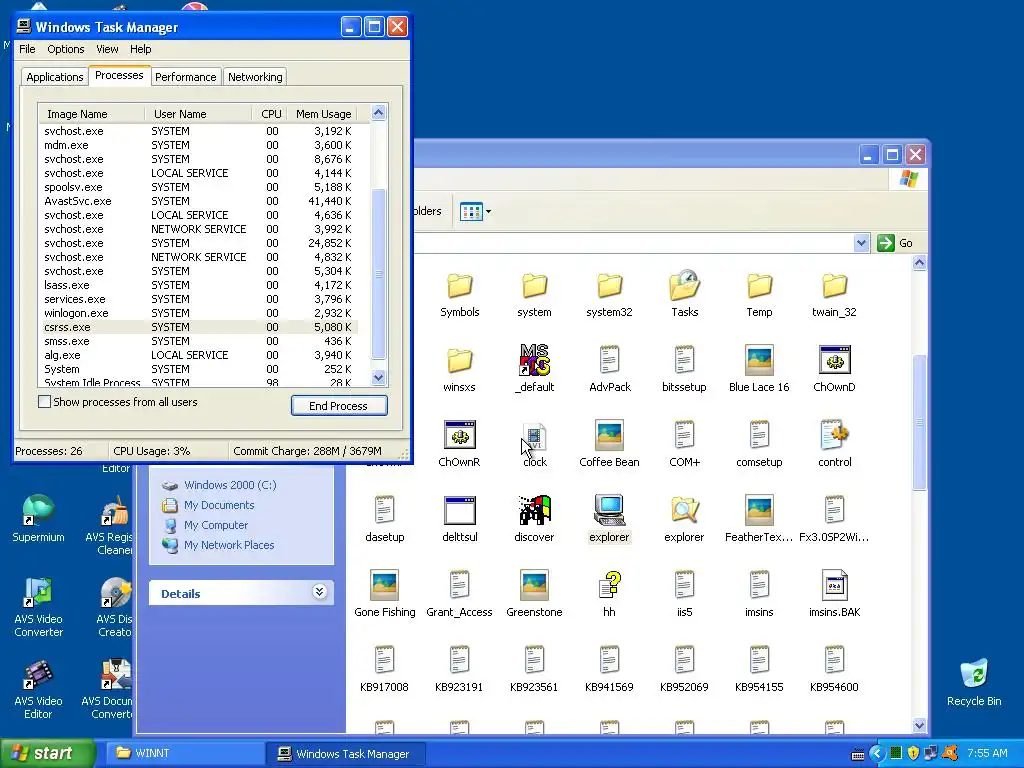Click the WINNT window vertical scrollbar thumb
Viewport: 1024px width, 768px height.
pyautogui.click(x=920, y=423)
